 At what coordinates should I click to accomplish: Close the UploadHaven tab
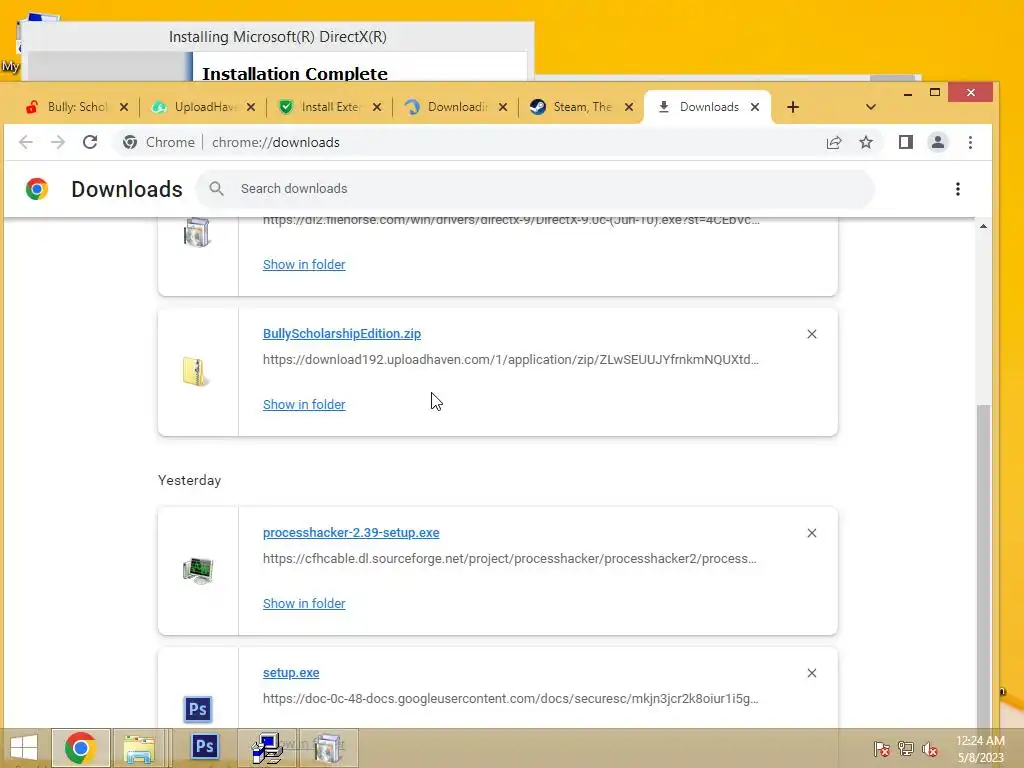click(251, 107)
